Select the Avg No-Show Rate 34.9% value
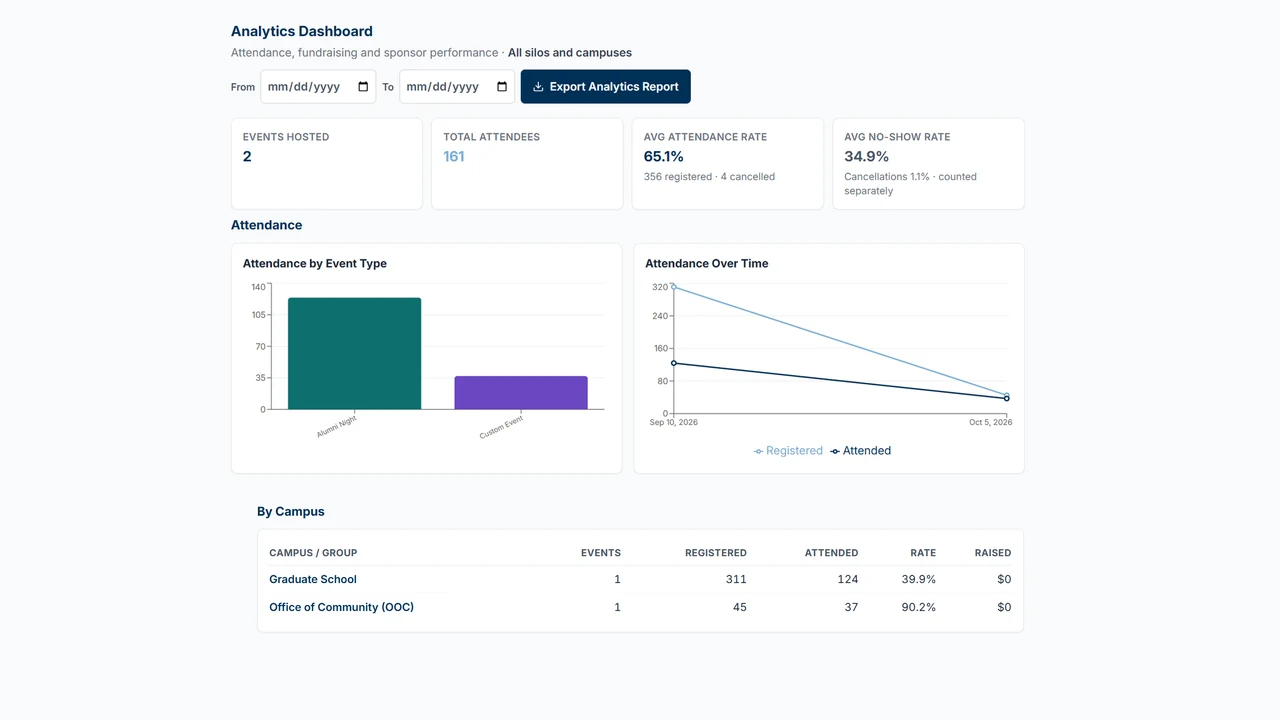Viewport: 1280px width, 720px height. [x=867, y=157]
